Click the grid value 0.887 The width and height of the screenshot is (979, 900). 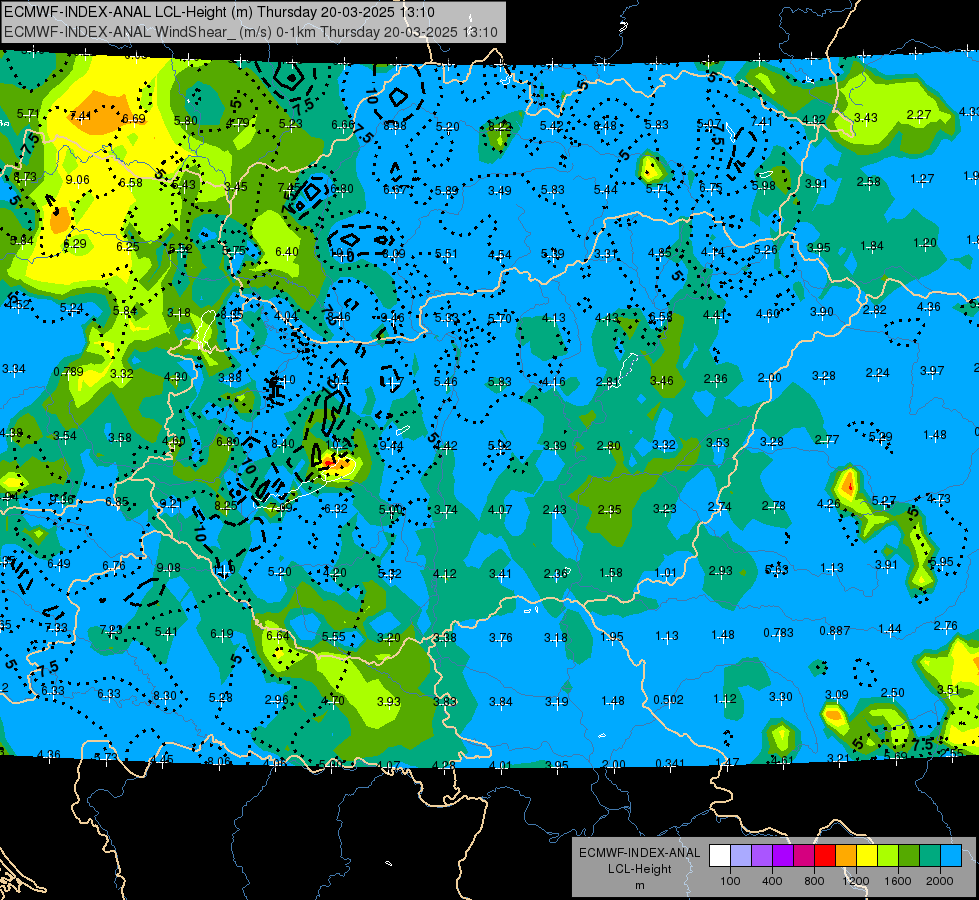coord(835,631)
